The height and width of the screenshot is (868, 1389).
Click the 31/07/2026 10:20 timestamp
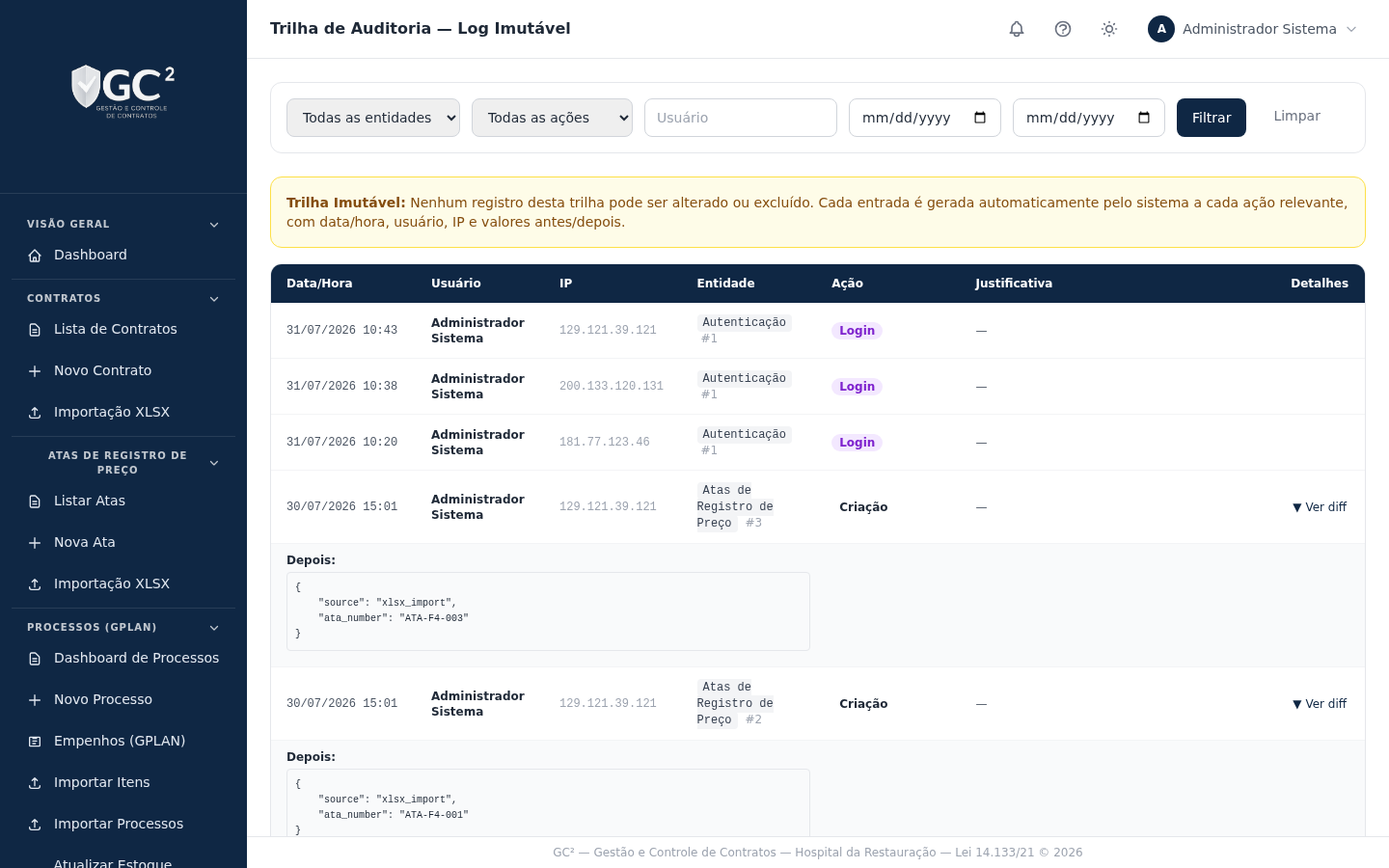pos(341,442)
